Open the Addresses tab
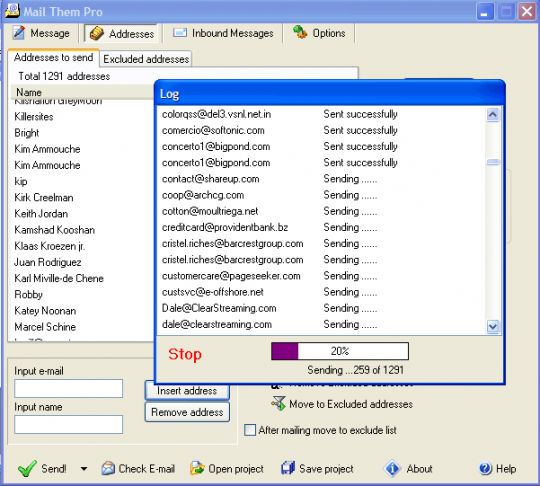Viewport: 540px width, 486px height. coord(122,33)
